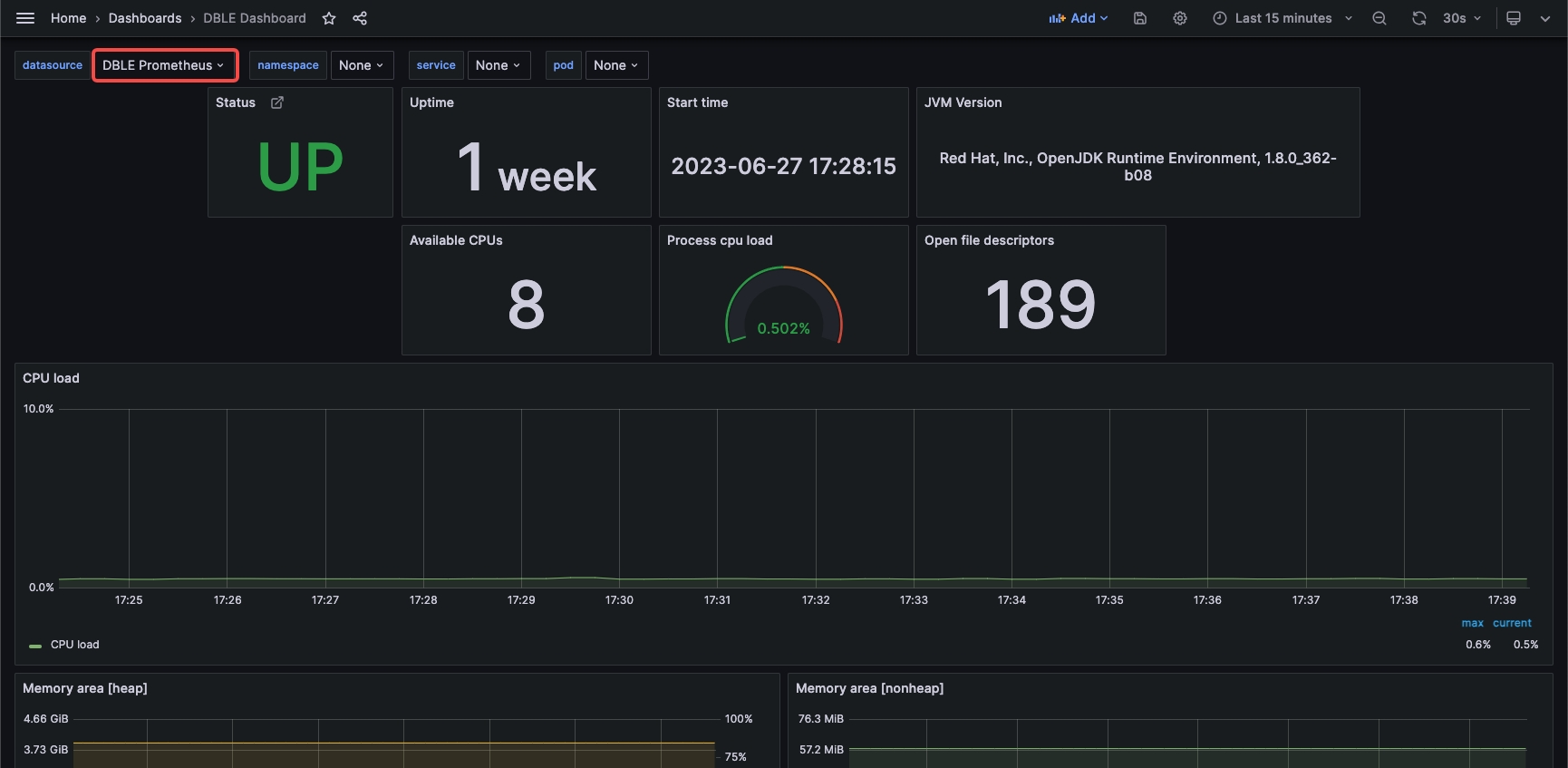Open the service None dropdown
This screenshot has height=768, width=1568.
tap(498, 65)
